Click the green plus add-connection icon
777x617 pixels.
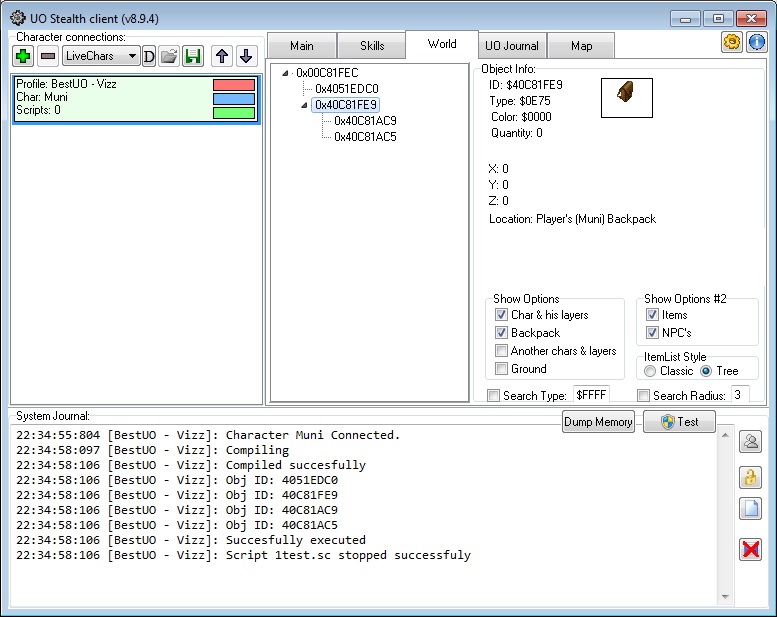point(24,57)
